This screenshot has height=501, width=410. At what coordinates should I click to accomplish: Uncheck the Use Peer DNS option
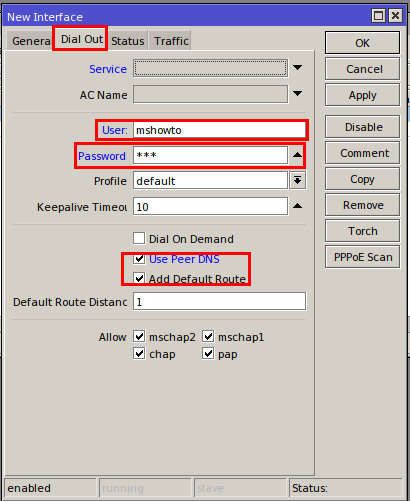click(x=139, y=259)
